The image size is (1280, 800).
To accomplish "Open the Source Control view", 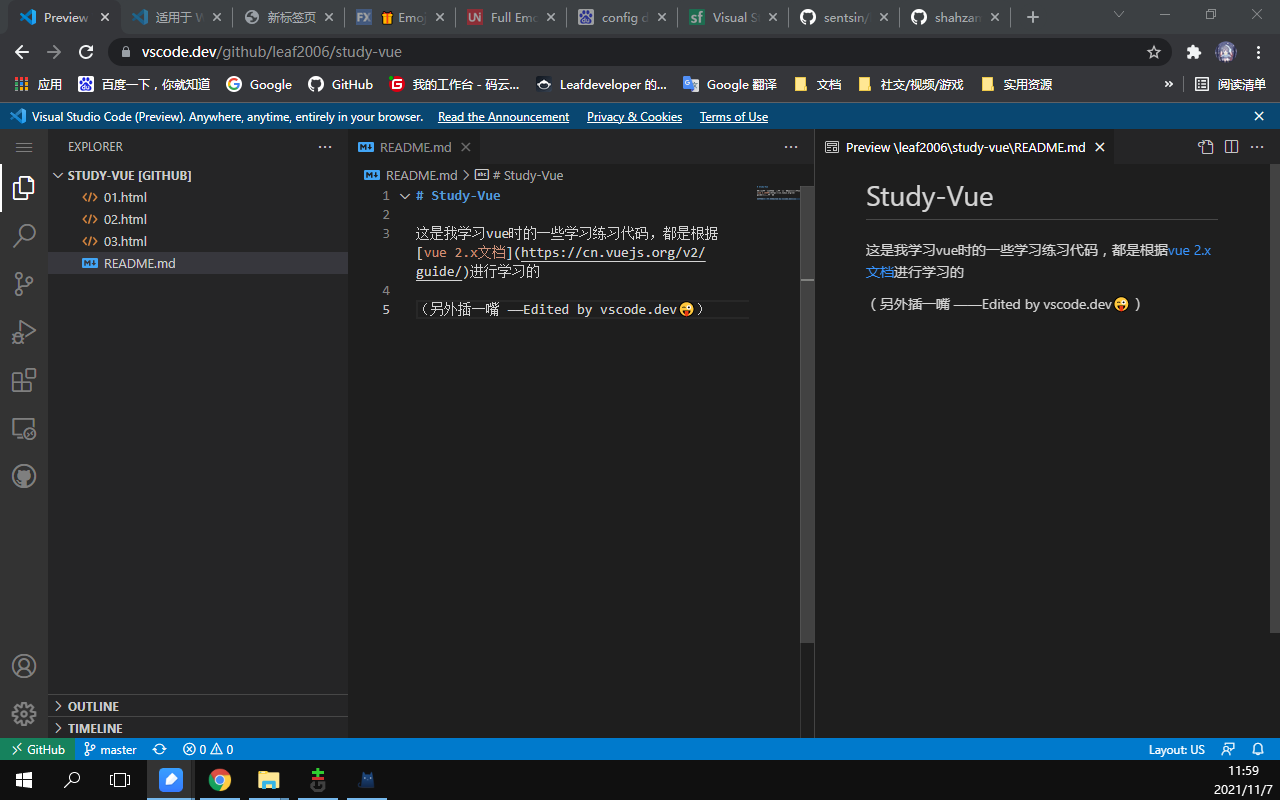I will pyautogui.click(x=24, y=284).
